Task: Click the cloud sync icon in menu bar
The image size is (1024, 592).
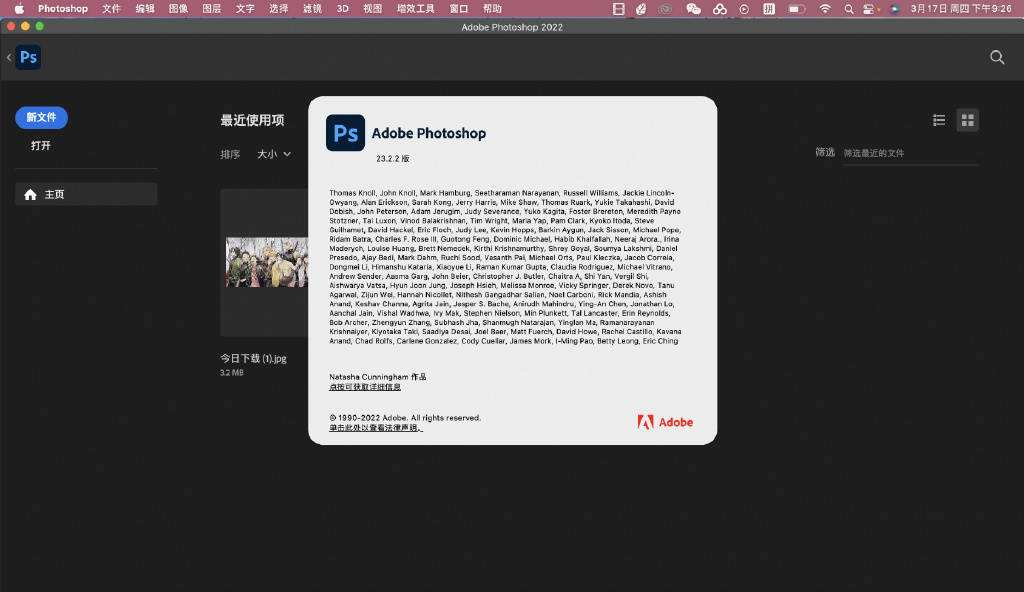Action: click(720, 8)
